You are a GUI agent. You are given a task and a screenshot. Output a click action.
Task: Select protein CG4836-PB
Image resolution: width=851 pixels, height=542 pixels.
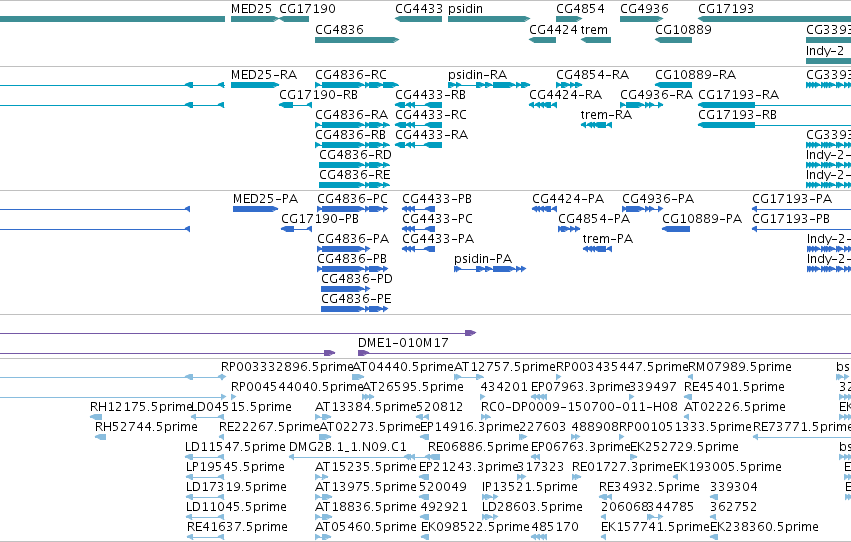352,259
